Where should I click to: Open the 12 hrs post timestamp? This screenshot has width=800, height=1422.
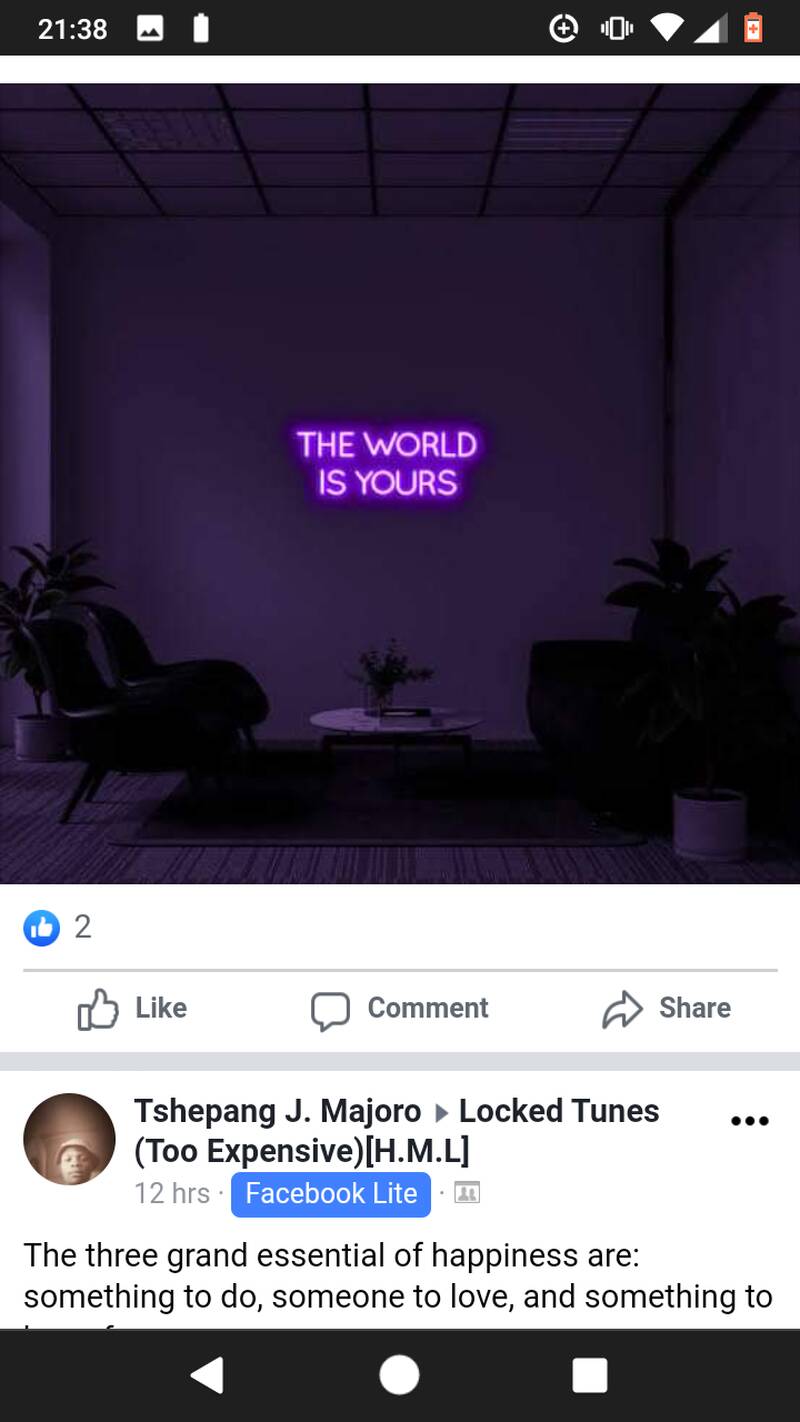click(172, 1194)
